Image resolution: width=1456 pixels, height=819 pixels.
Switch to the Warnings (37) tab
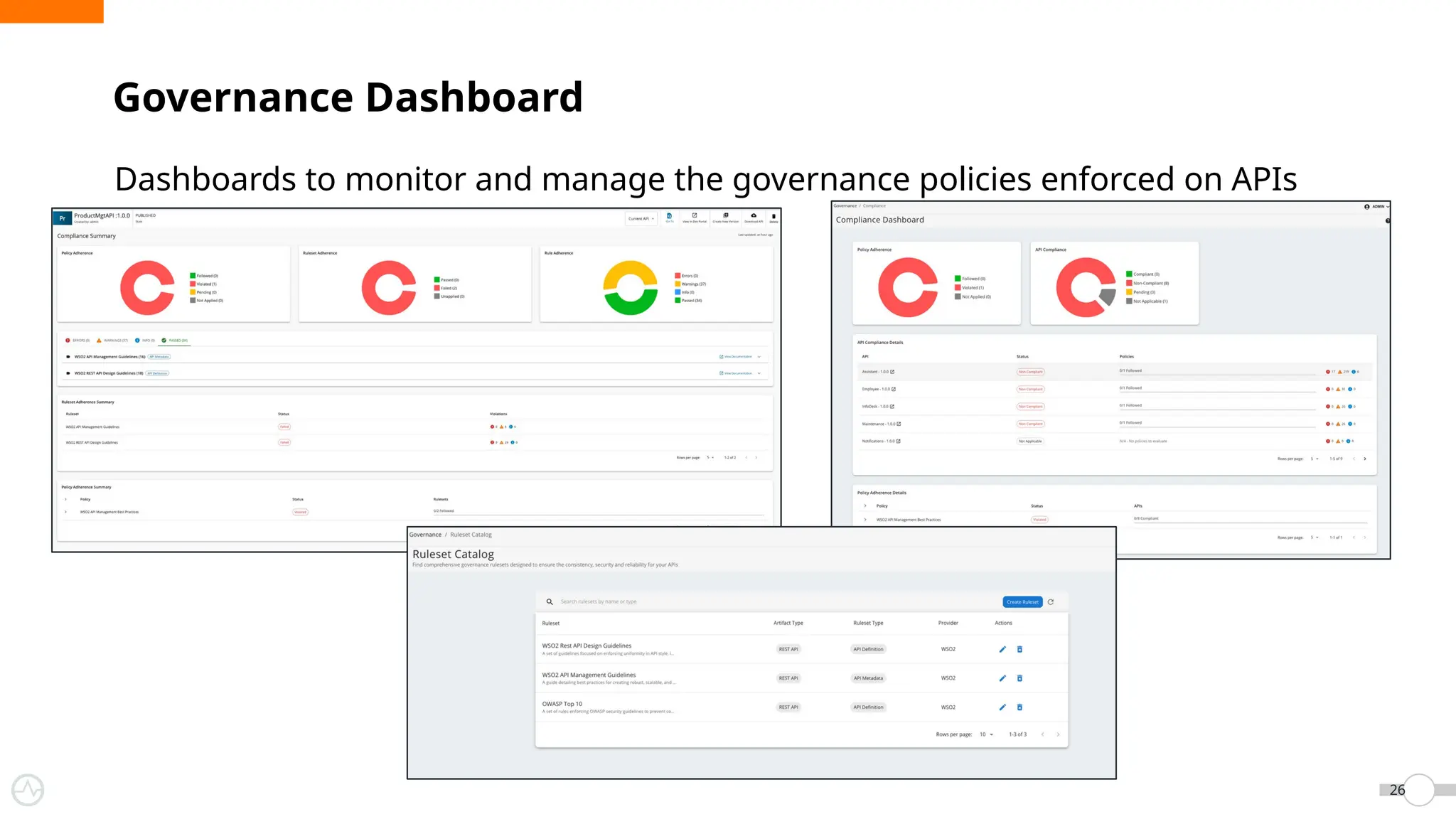[112, 341]
